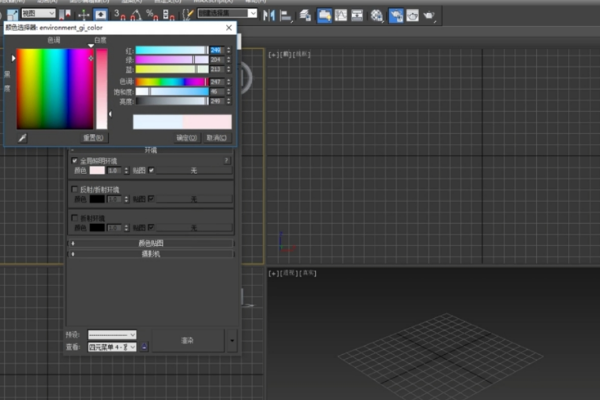Open the Layer Manager icon

(x=305, y=15)
